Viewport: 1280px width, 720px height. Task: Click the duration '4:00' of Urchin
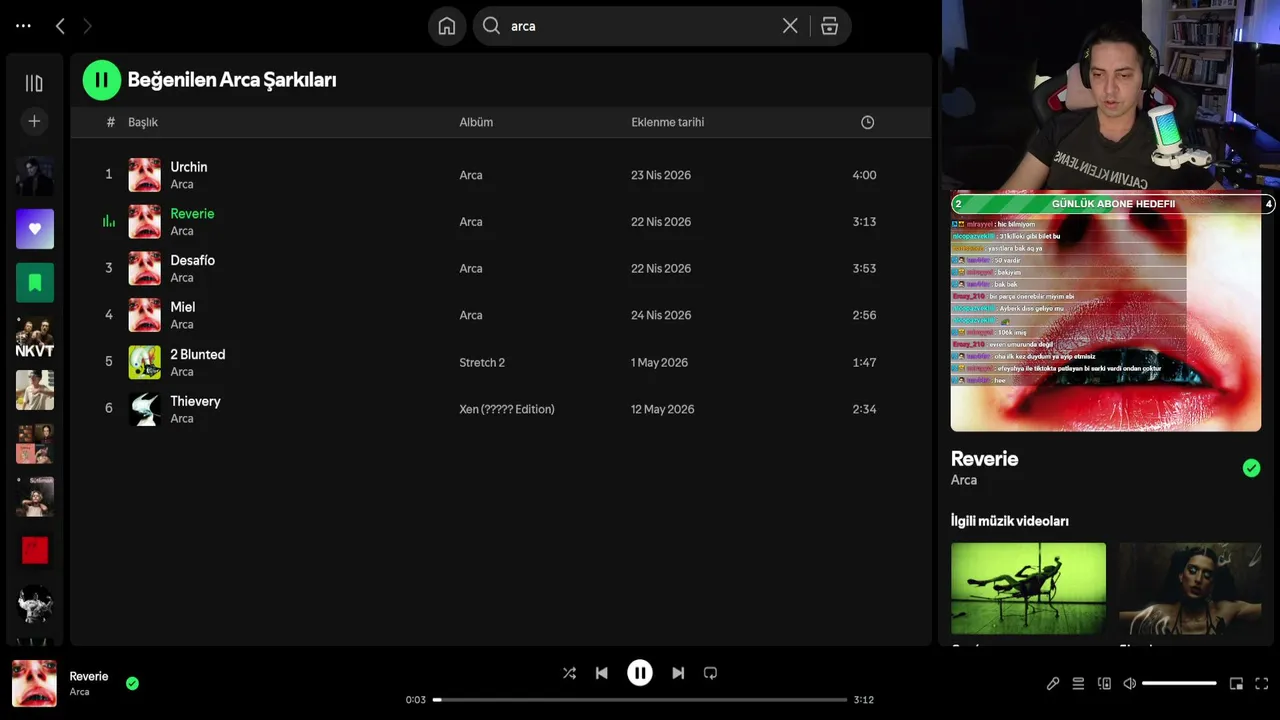(864, 175)
